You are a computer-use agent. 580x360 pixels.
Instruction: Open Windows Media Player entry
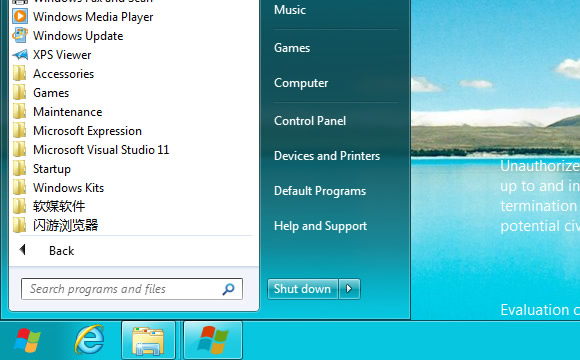point(93,17)
